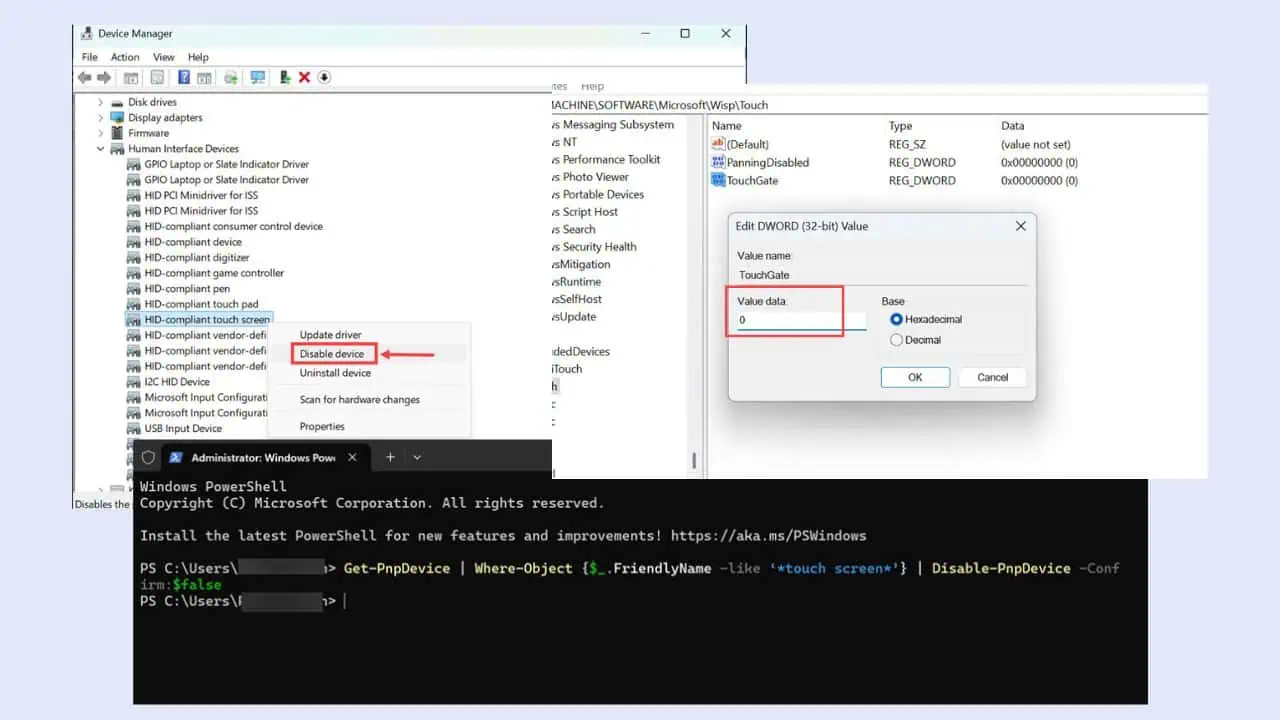Click the blue Help icon in Device Manager toolbar
The image size is (1280, 720).
[184, 78]
